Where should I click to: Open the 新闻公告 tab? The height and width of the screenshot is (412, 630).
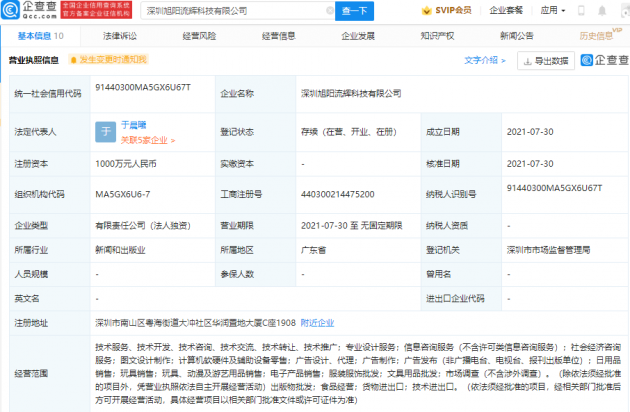tap(517, 36)
